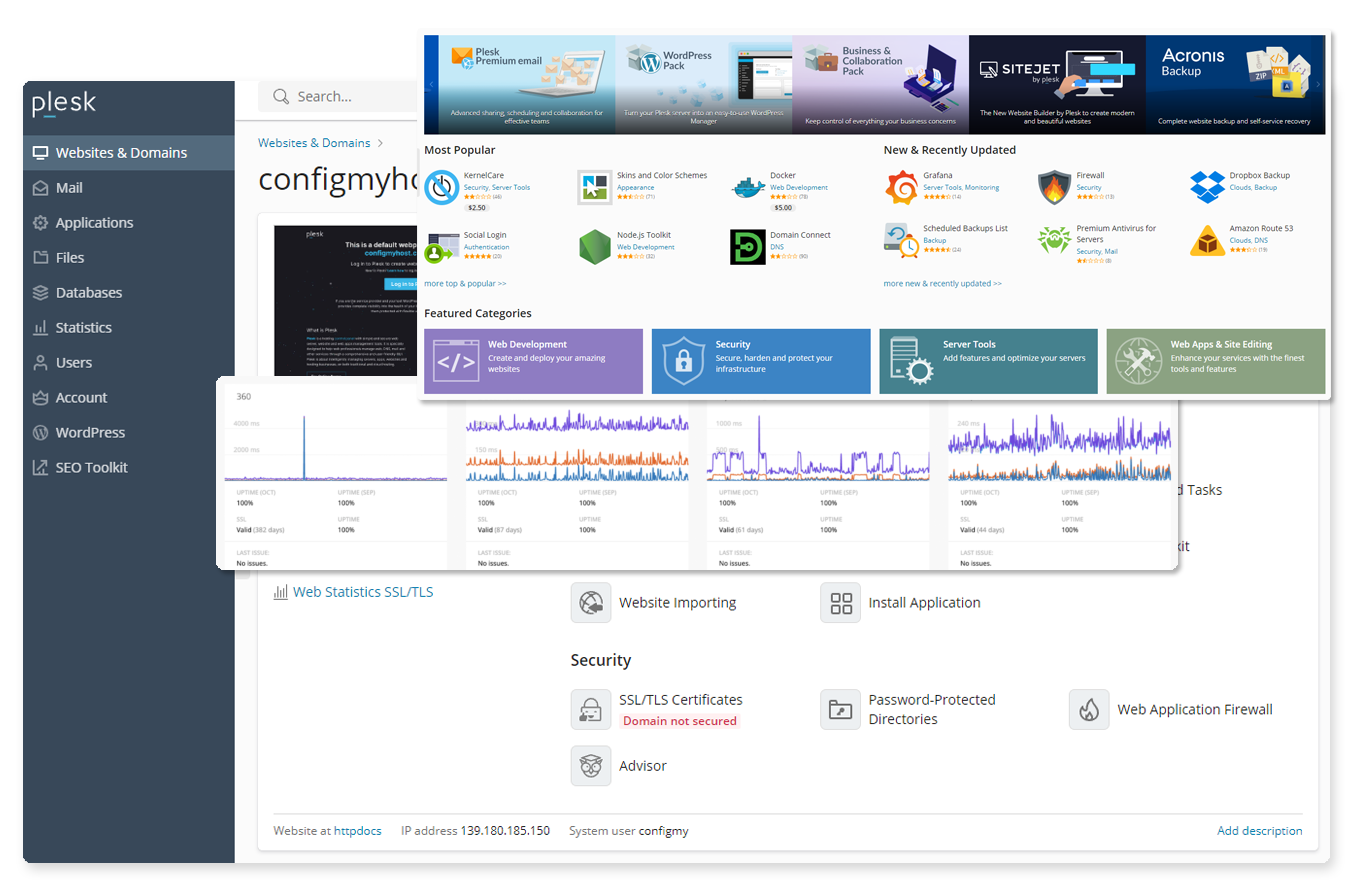Open the Web Development category tile
The width and height of the screenshot is (1350, 891).
pos(533,361)
